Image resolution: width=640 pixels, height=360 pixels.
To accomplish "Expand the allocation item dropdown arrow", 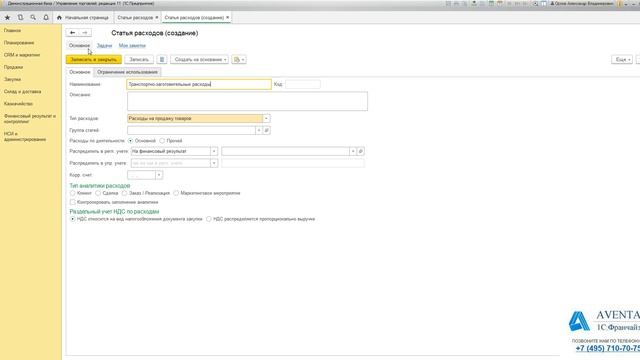I will pos(353,151).
